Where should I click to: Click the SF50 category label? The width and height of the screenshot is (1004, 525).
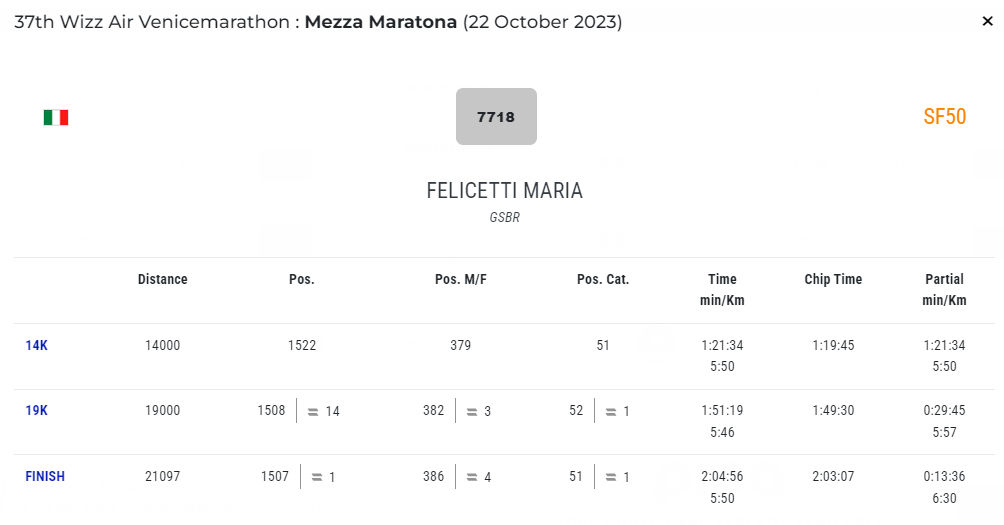(x=944, y=117)
